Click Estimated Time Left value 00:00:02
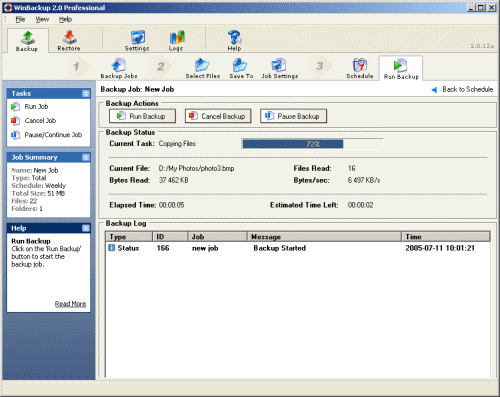The height and width of the screenshot is (397, 500). tap(361, 205)
